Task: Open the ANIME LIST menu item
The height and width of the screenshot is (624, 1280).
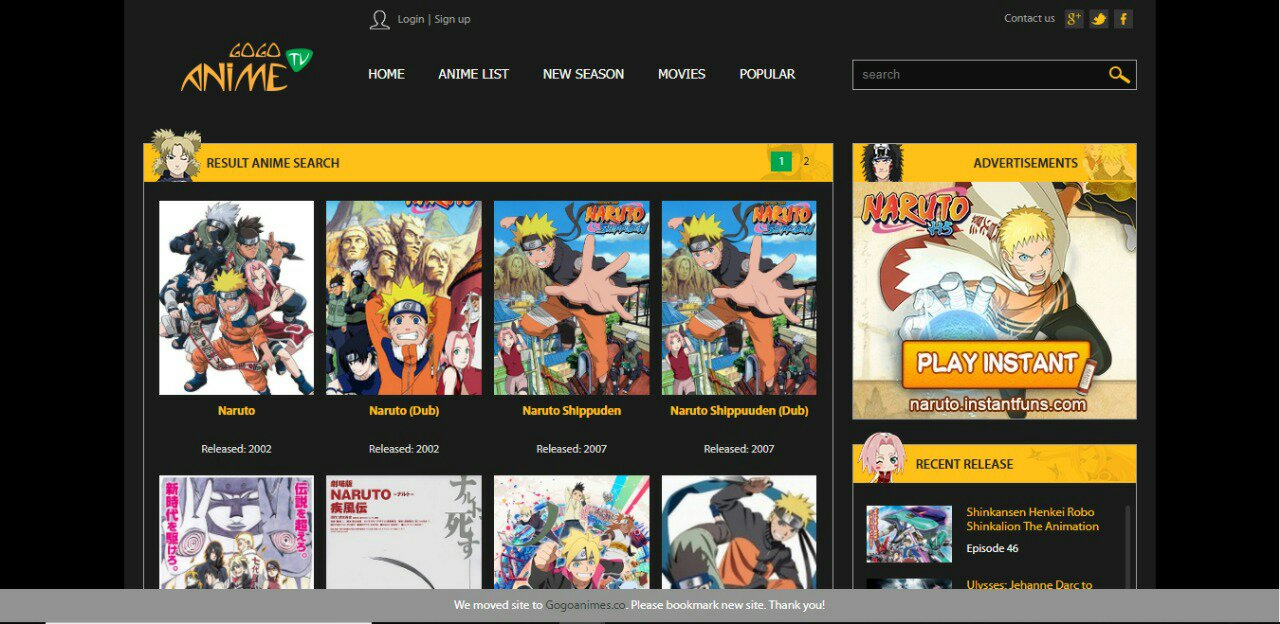Action: (473, 74)
